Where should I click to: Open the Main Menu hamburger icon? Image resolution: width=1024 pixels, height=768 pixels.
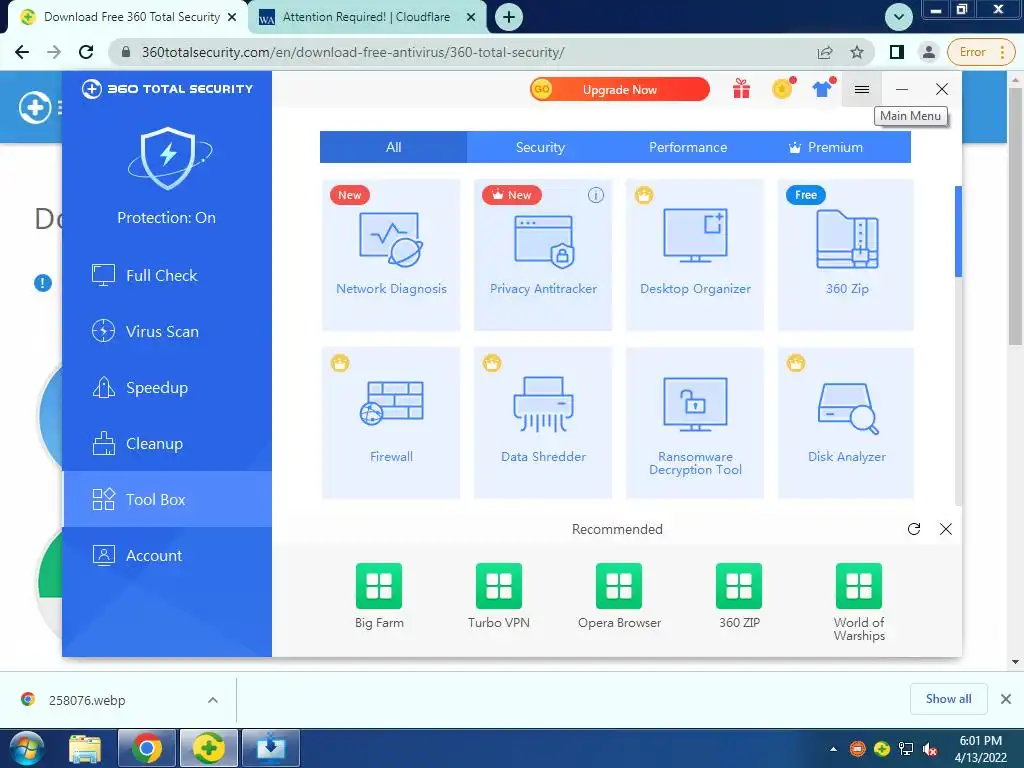pyautogui.click(x=861, y=89)
